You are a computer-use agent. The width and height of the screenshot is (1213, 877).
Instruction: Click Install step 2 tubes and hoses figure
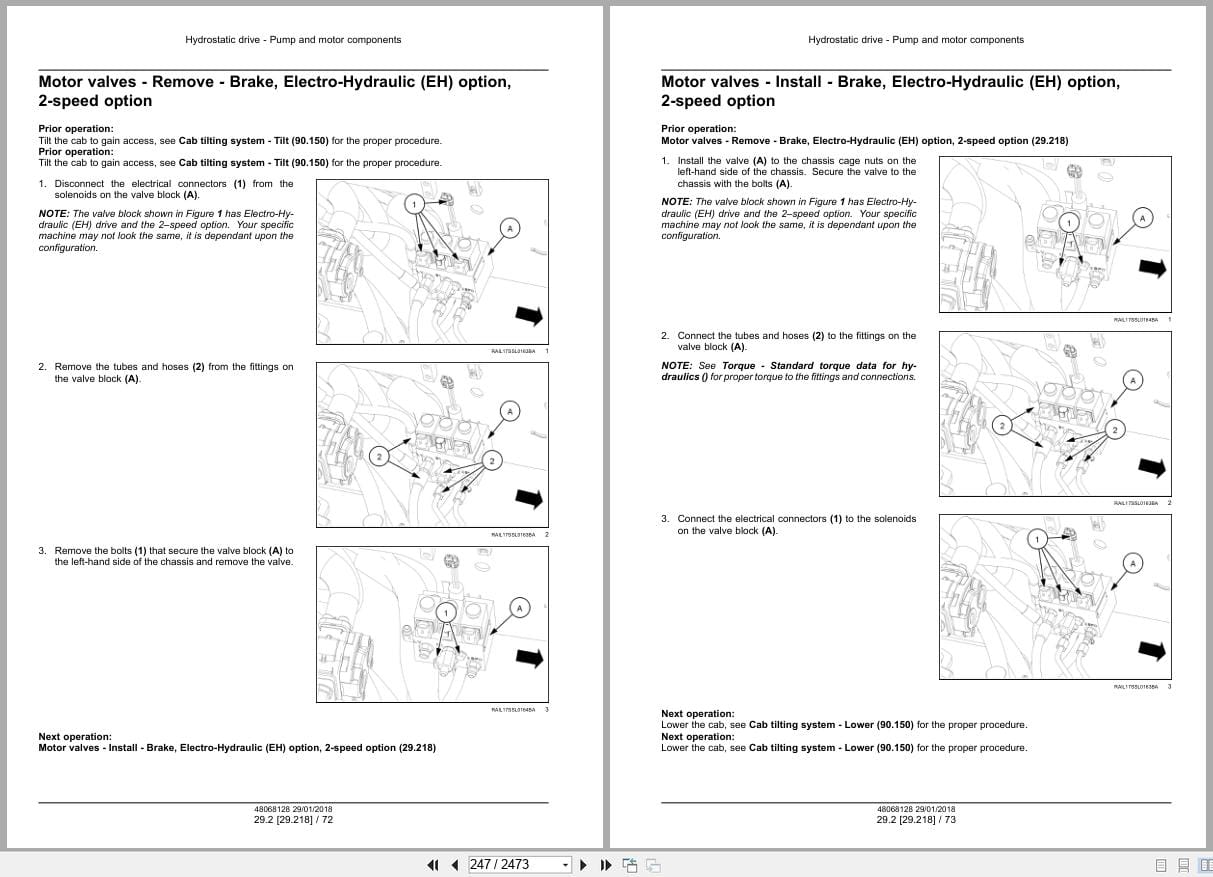1056,414
